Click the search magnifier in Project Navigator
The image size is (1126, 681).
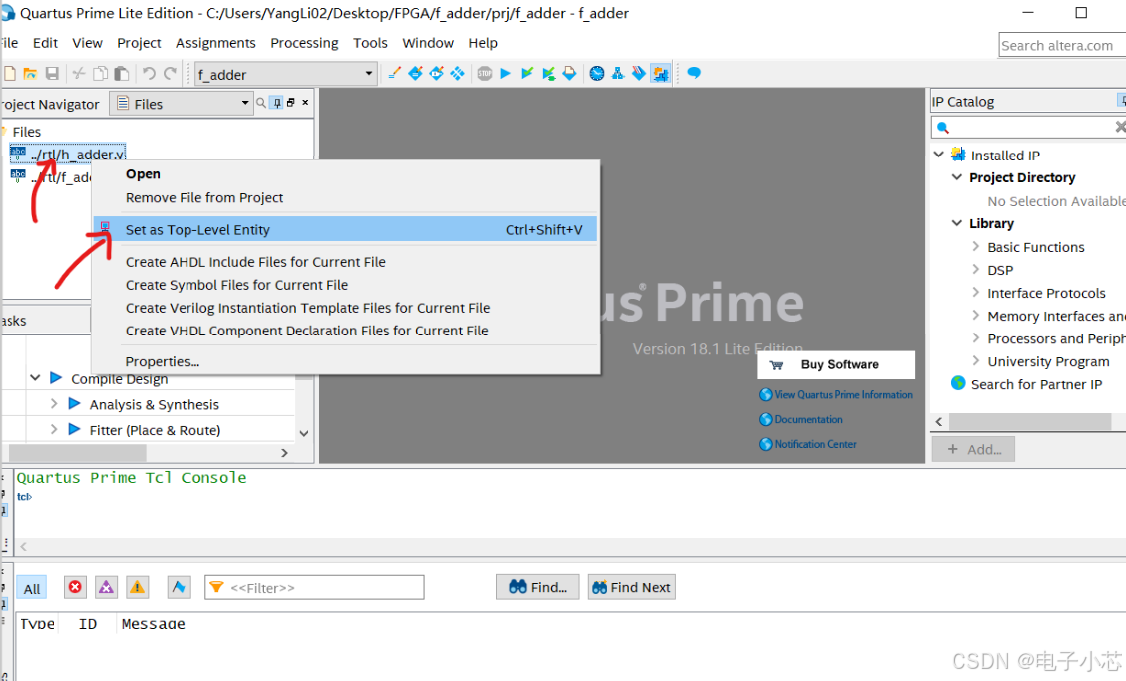click(x=261, y=103)
